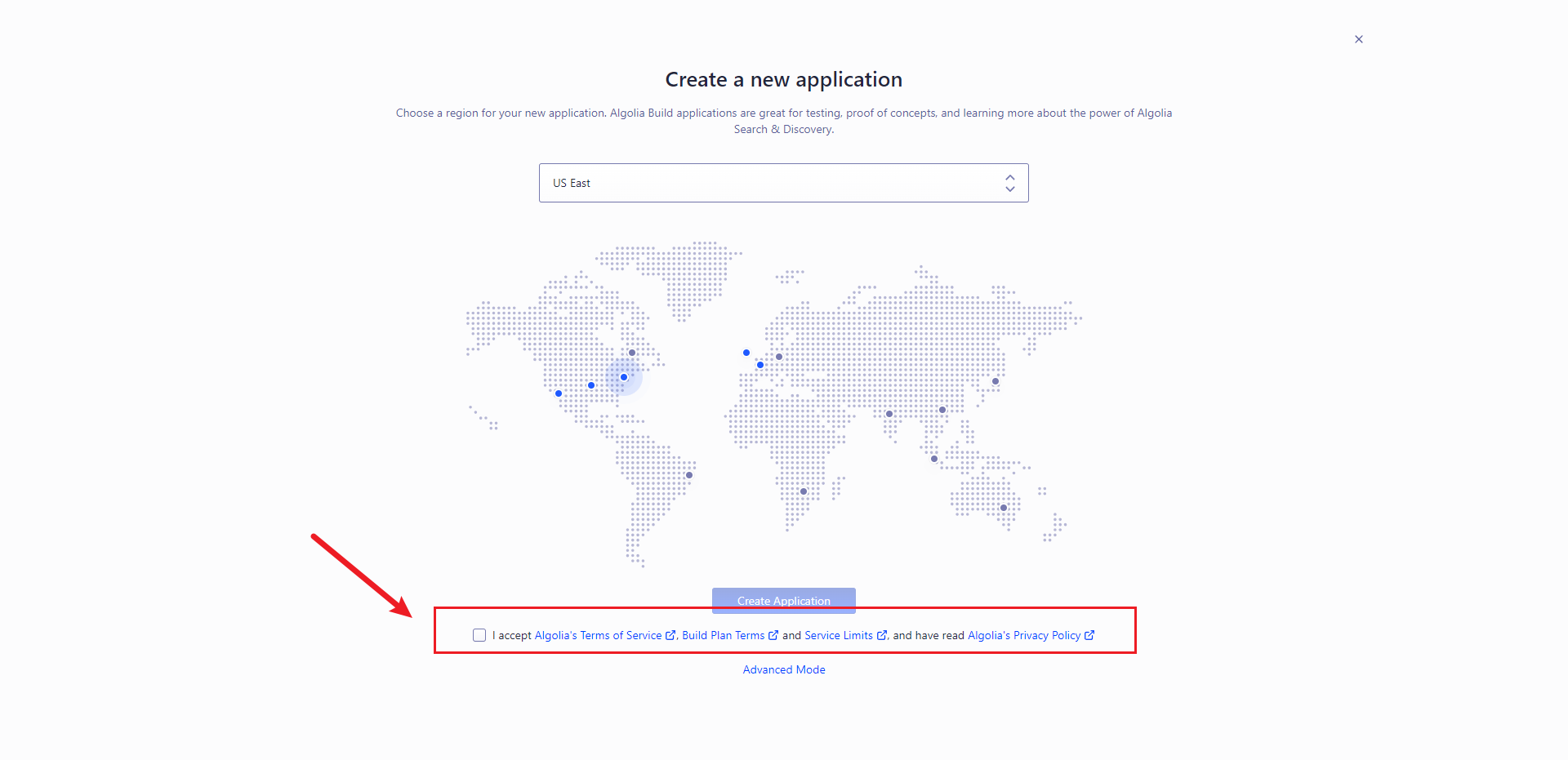
Task: Switch to Advanced Mode
Action: tap(784, 669)
